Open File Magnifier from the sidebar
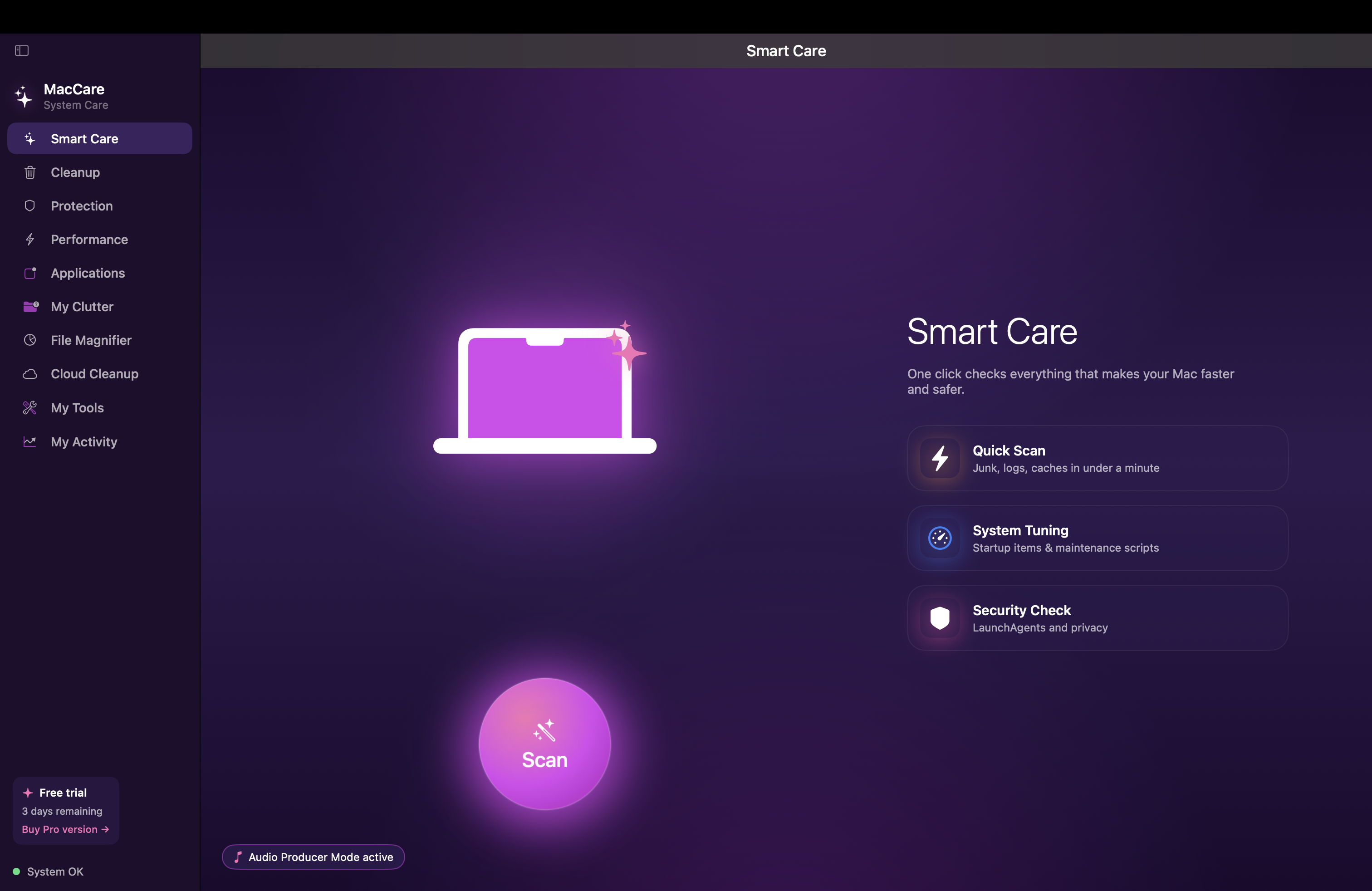This screenshot has height=891, width=1372. click(x=100, y=340)
